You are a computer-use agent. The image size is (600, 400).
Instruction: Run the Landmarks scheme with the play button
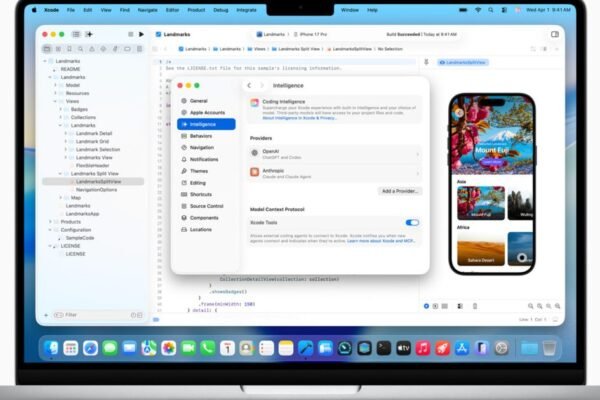click(x=141, y=34)
